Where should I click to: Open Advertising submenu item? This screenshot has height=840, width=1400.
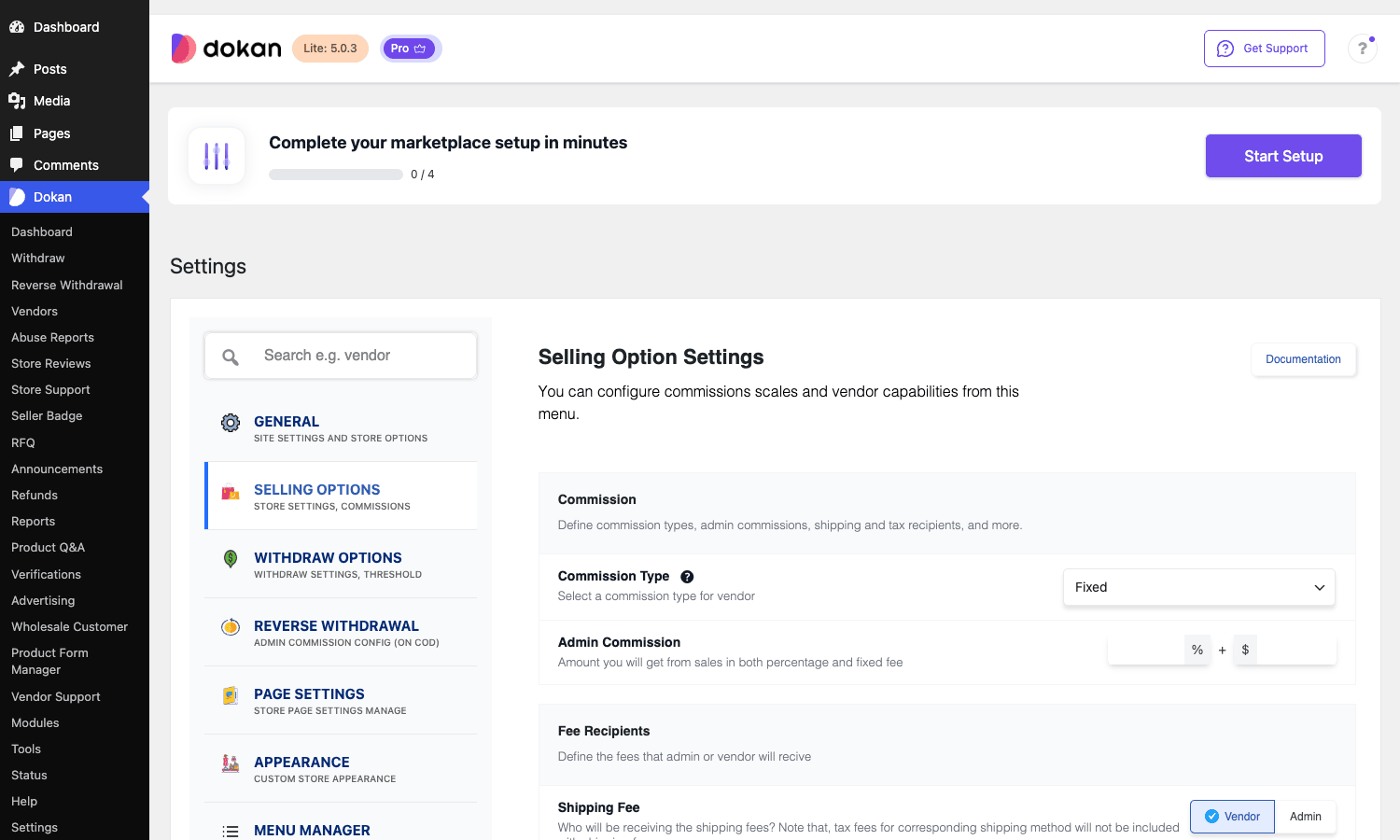(43, 601)
